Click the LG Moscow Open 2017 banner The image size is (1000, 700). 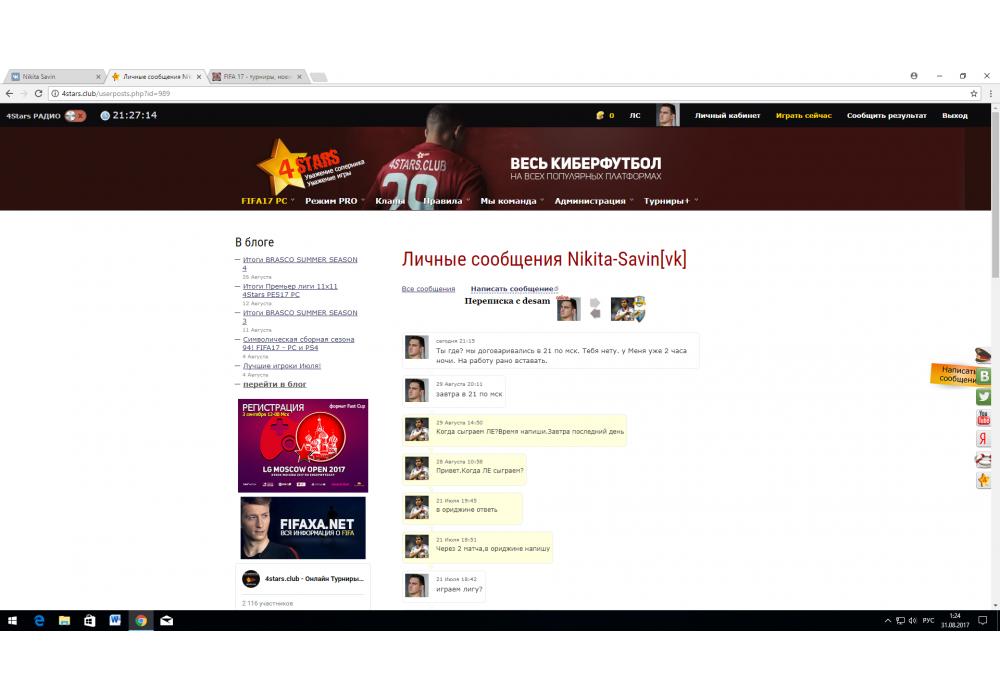(302, 446)
